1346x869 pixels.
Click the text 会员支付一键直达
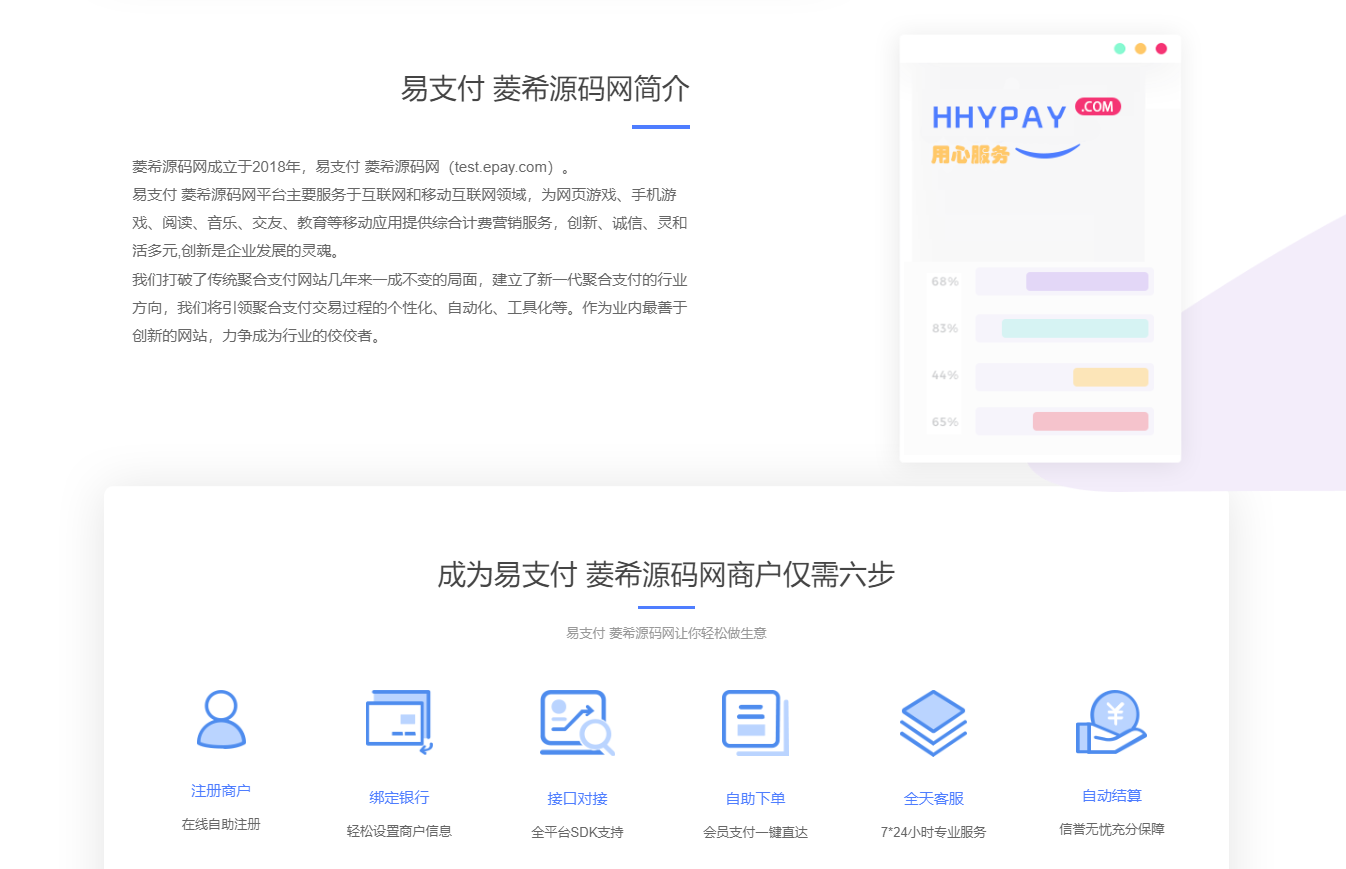coord(755,832)
